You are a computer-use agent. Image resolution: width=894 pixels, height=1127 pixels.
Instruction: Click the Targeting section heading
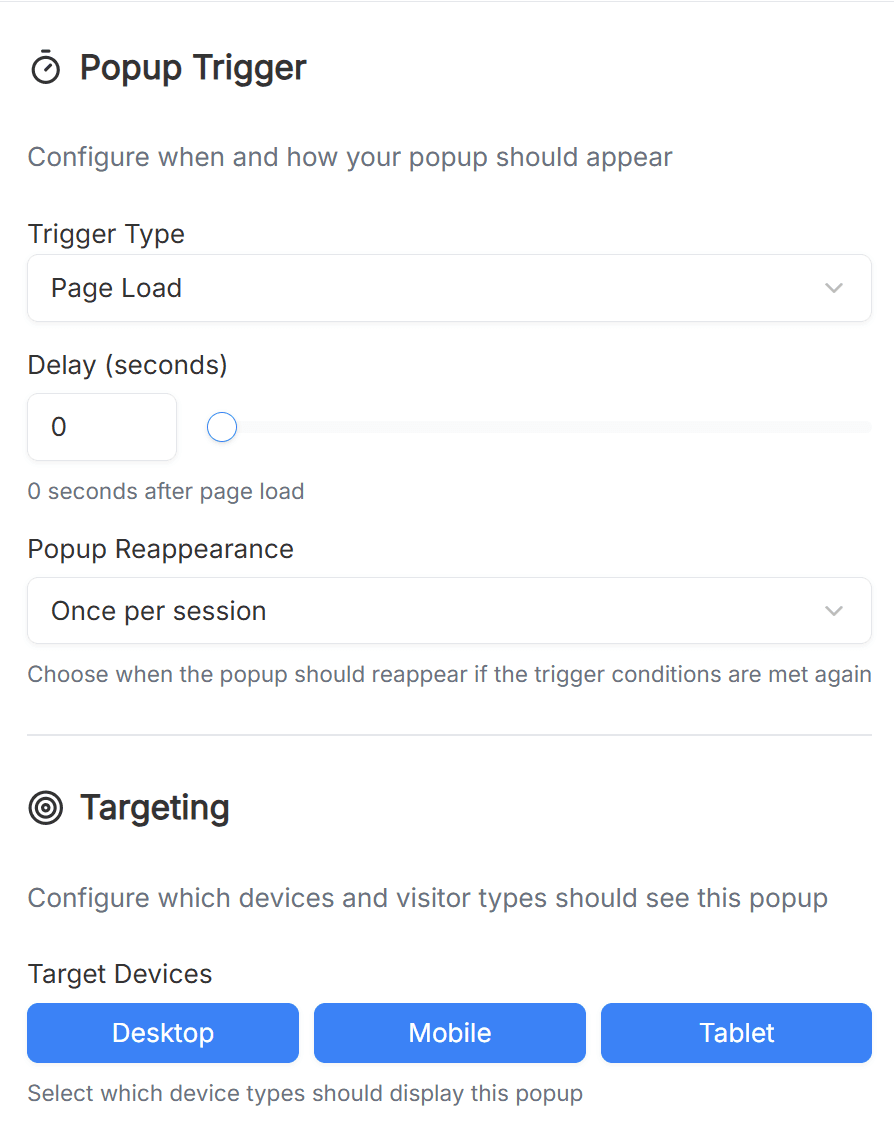tap(155, 808)
